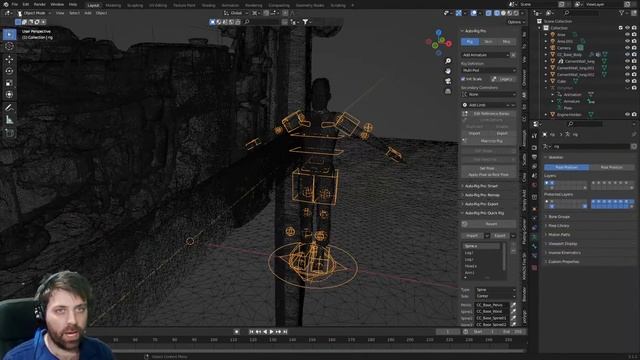The width and height of the screenshot is (640, 360).
Task: Click Edit Reference Bones button
Action: [x=489, y=113]
